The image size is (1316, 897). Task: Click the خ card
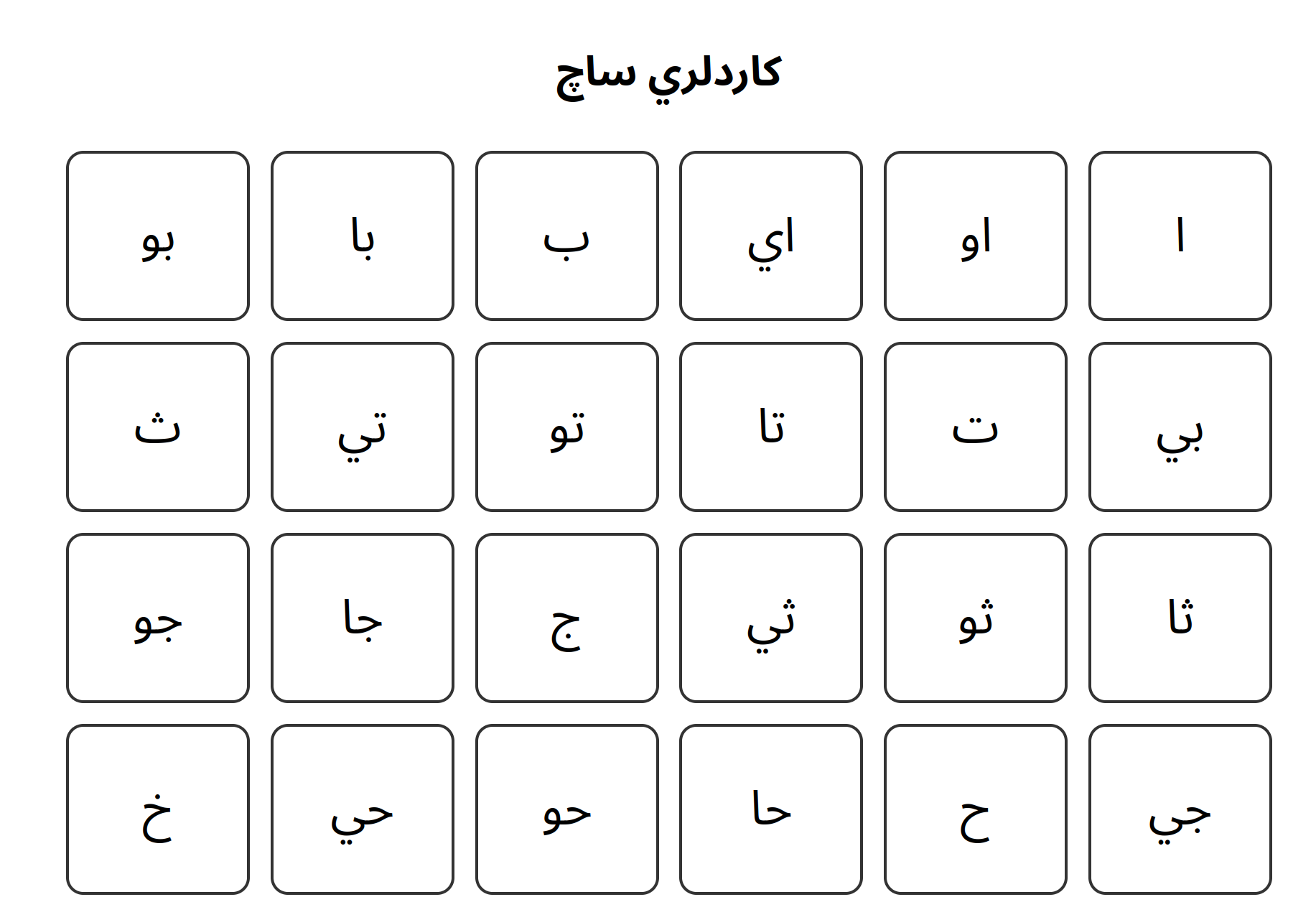[x=157, y=809]
